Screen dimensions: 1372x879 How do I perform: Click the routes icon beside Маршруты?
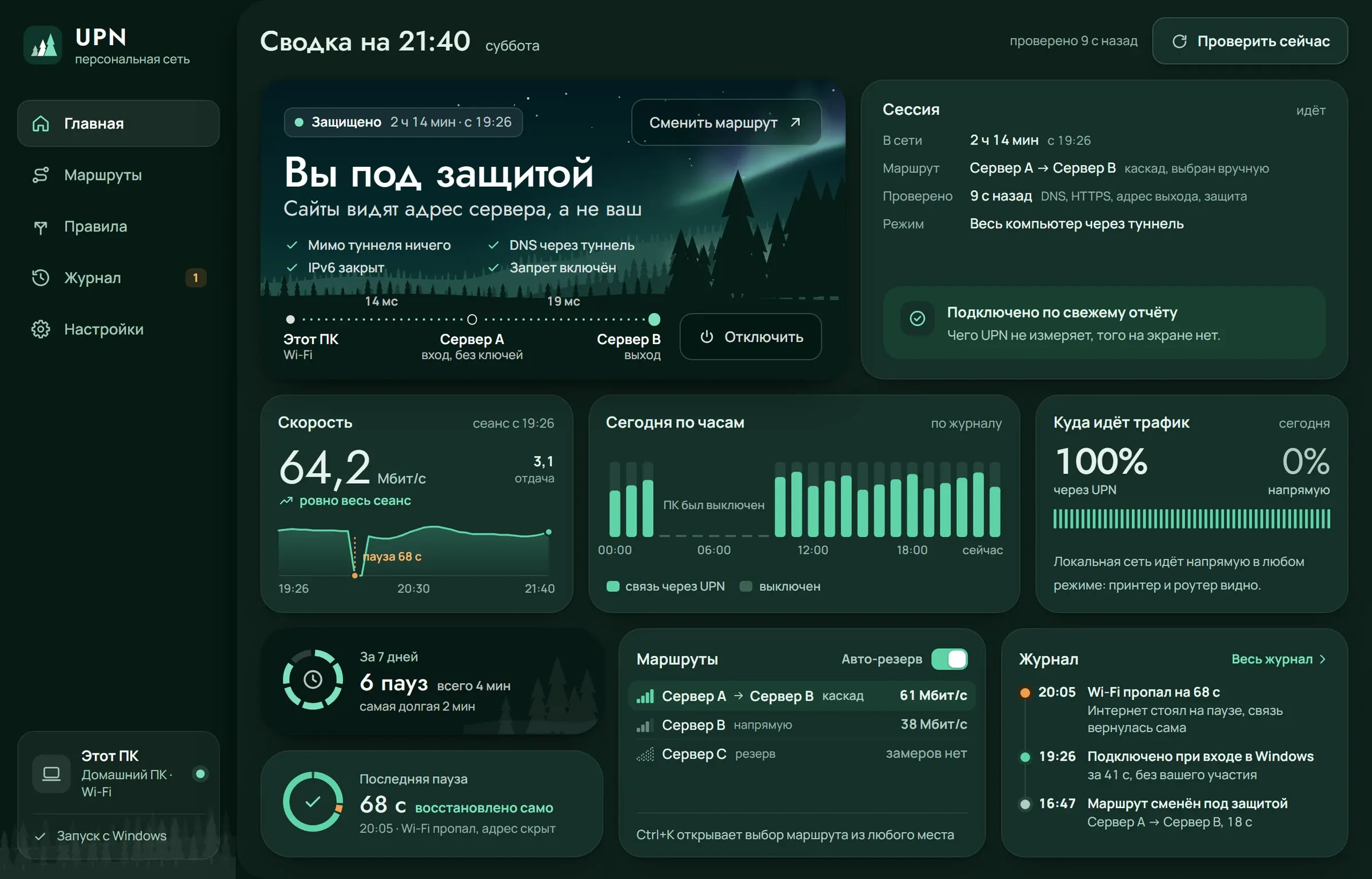coord(41,175)
